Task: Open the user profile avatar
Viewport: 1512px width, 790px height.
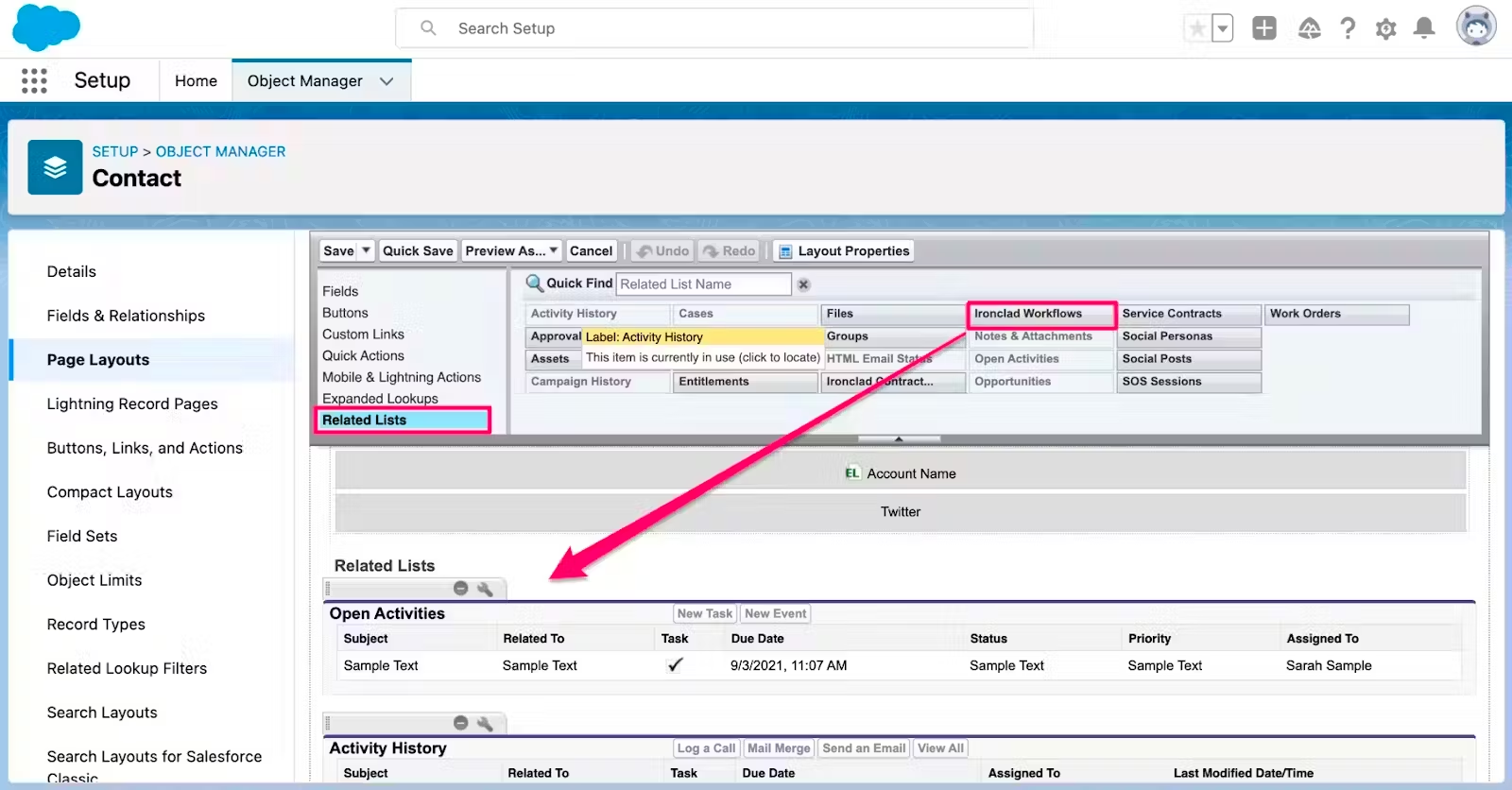Action: [x=1476, y=26]
